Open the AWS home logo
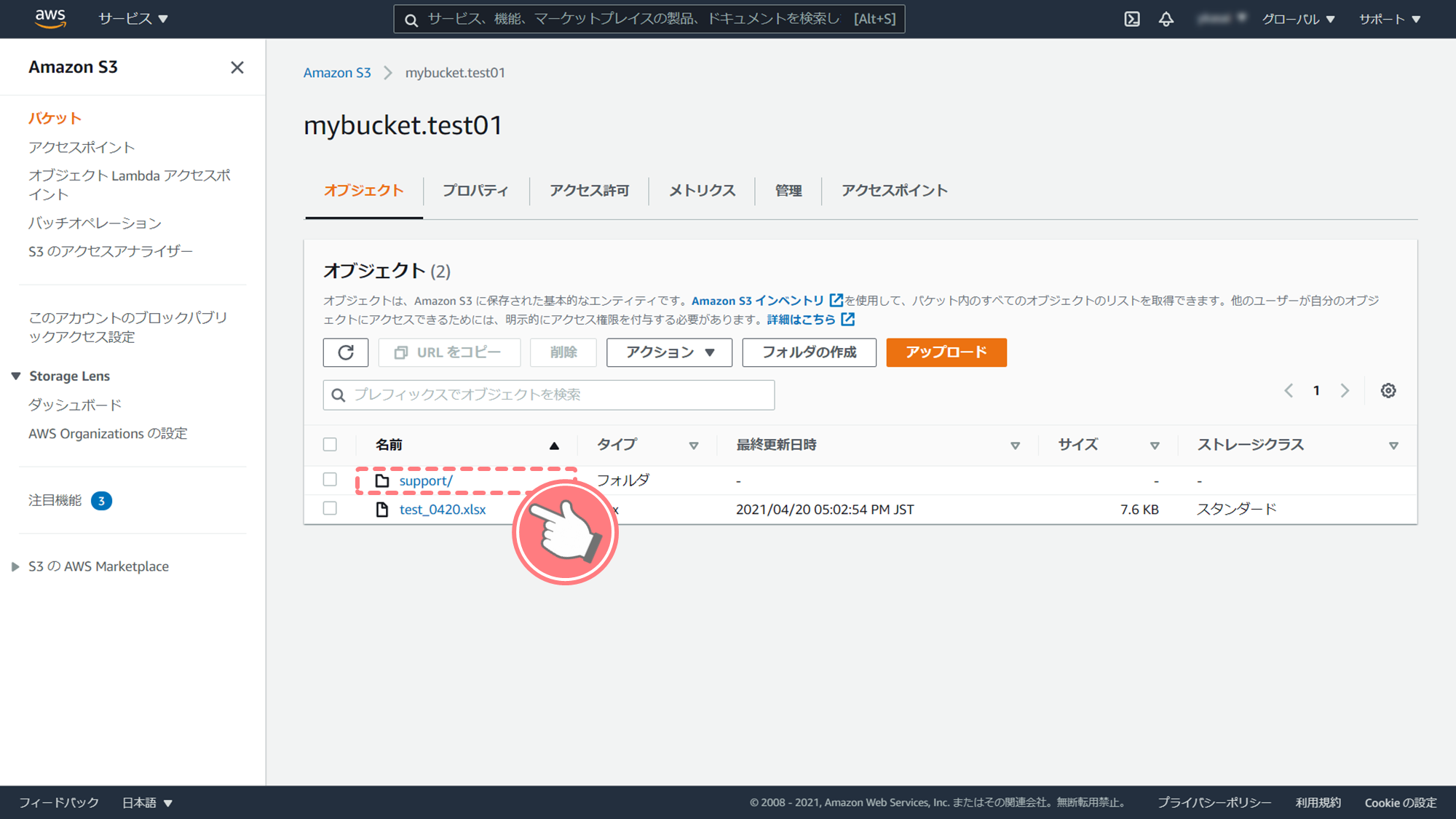Viewport: 1456px width, 819px height. click(50, 18)
